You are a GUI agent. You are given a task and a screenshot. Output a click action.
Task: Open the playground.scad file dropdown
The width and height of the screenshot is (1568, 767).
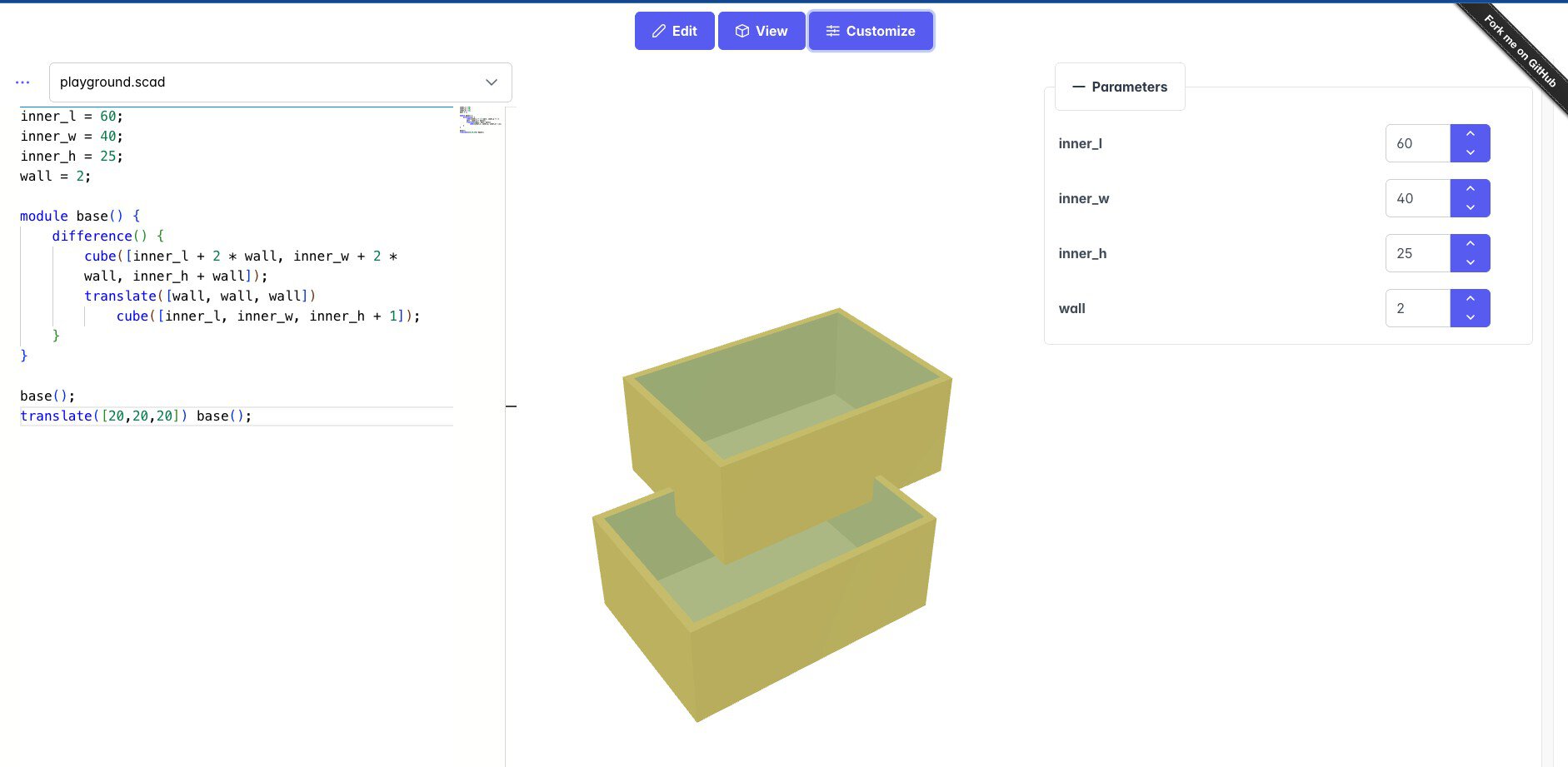coord(280,82)
